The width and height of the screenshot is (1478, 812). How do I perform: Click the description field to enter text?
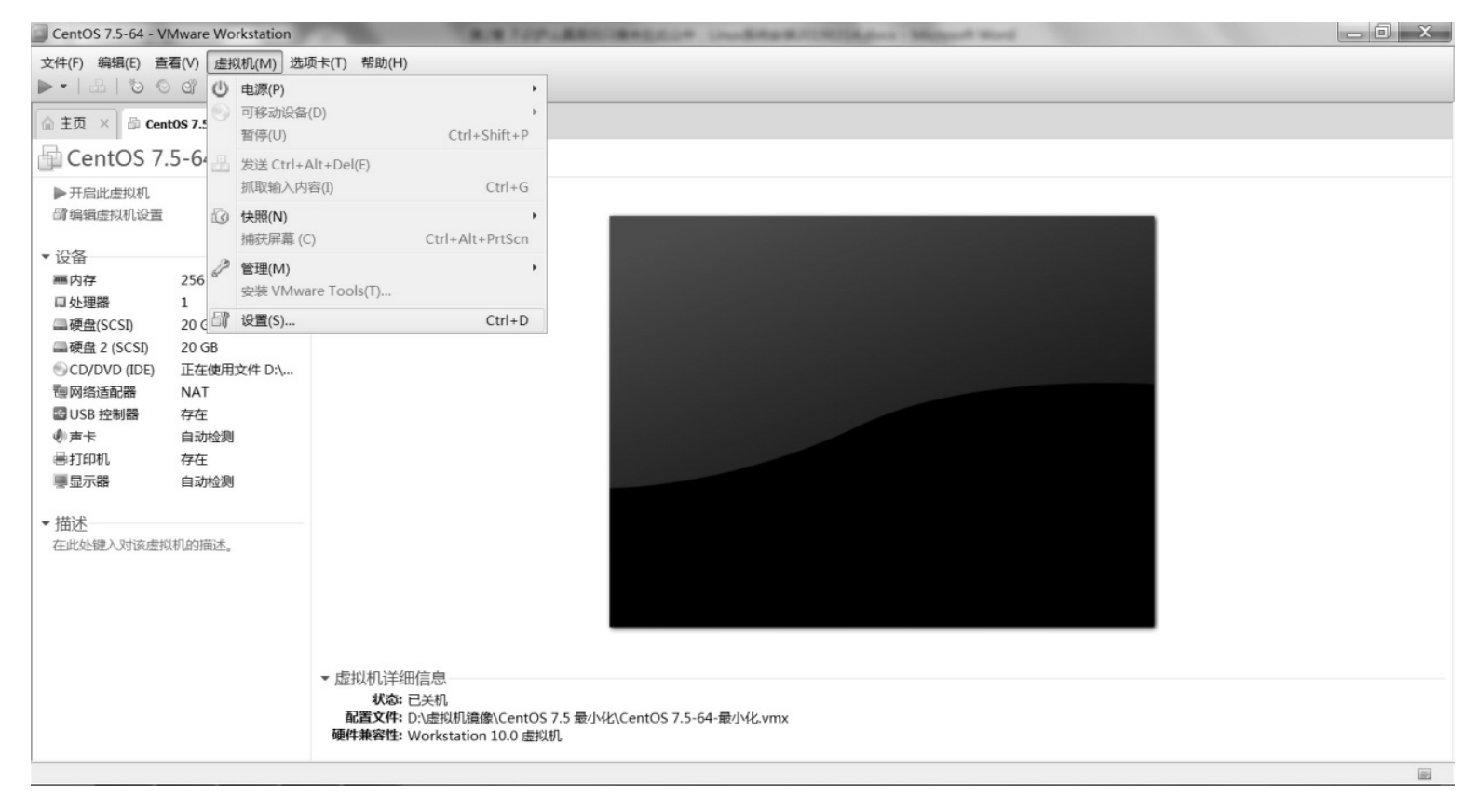click(142, 546)
